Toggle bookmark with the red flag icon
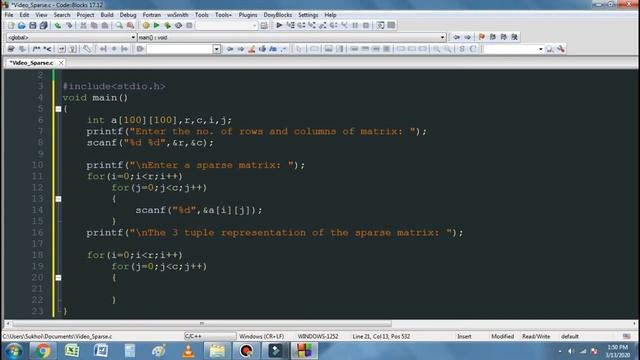Image resolution: width=640 pixels, height=360 pixels. 482,37
